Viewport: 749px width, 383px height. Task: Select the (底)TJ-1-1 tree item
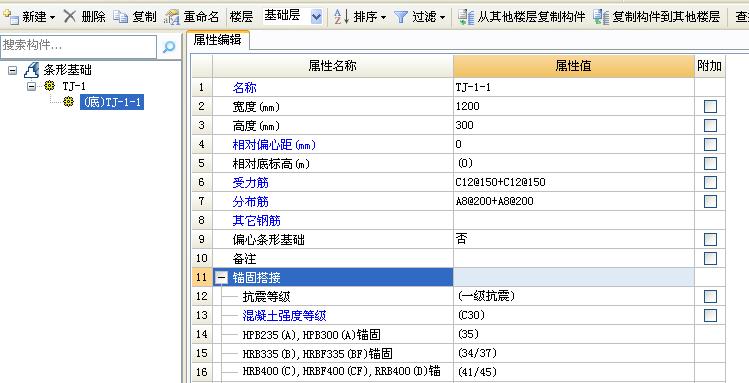[x=112, y=102]
